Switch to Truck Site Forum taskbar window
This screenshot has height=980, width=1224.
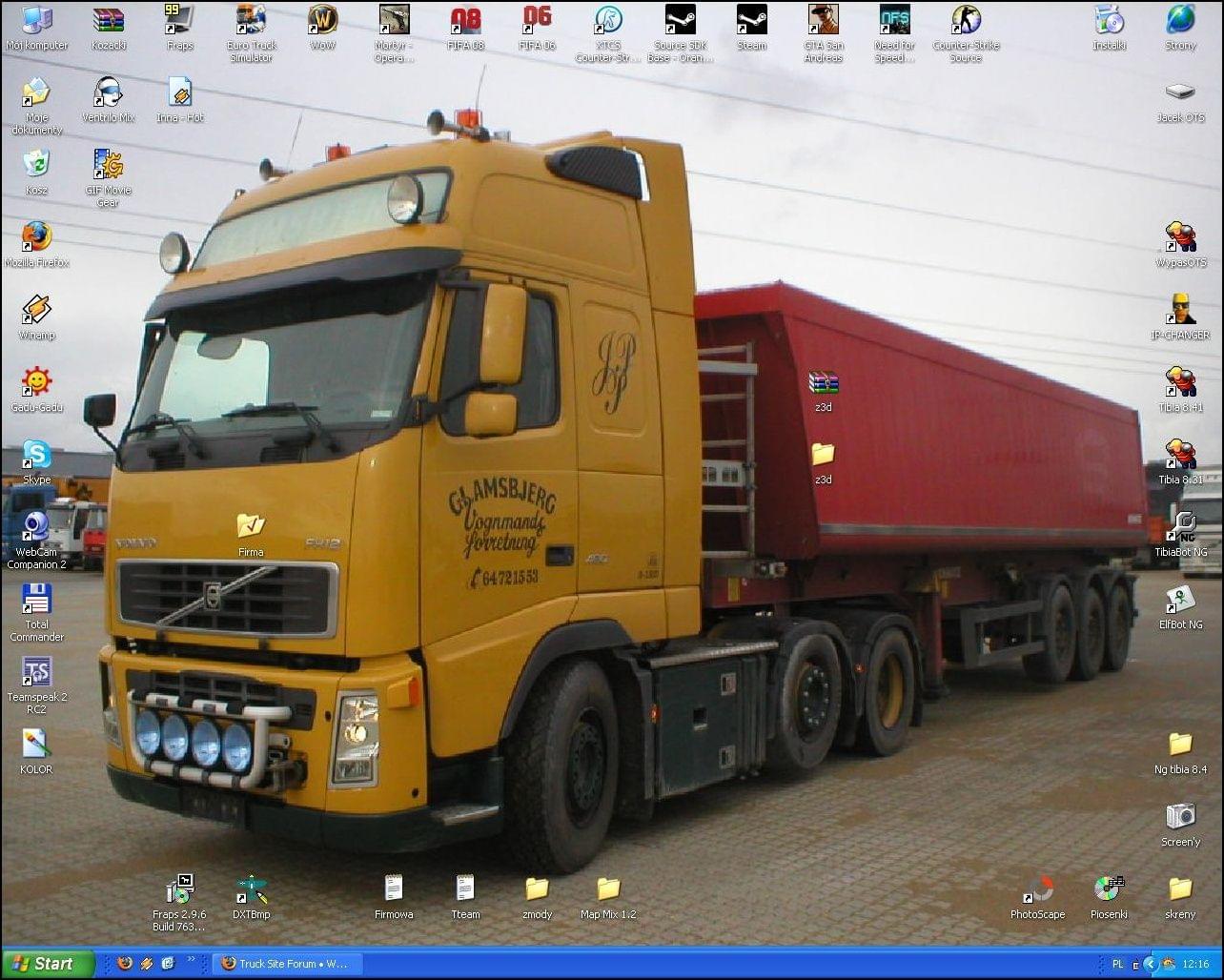[287, 964]
